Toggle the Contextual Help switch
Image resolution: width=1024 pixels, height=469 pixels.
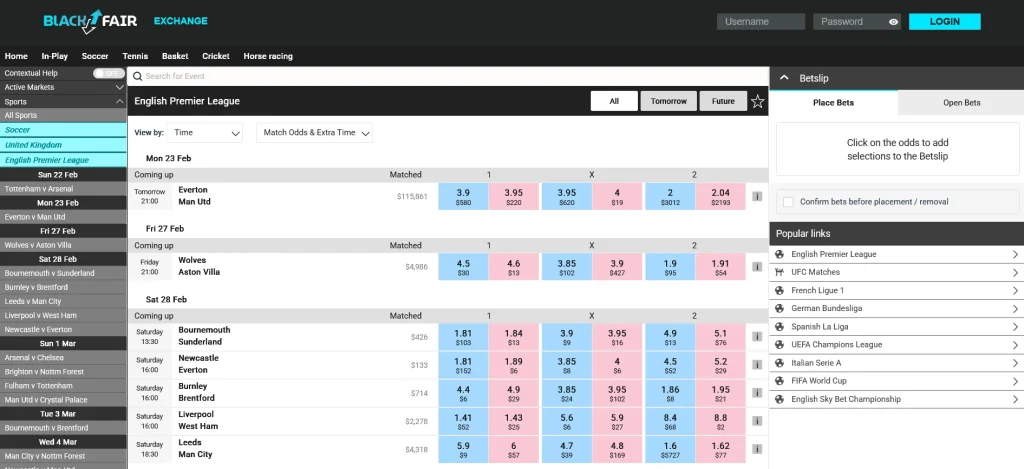coord(108,73)
